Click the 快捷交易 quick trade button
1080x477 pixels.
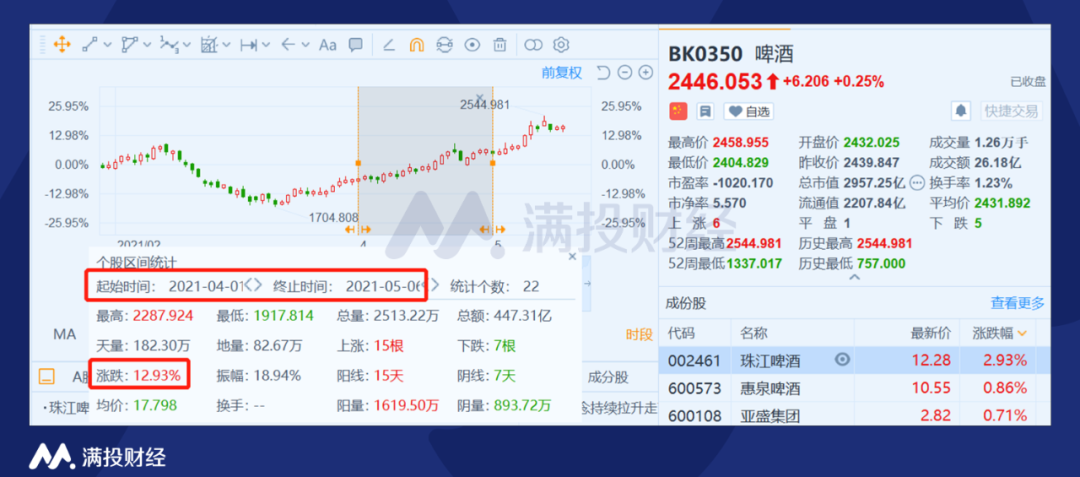click(x=1012, y=111)
